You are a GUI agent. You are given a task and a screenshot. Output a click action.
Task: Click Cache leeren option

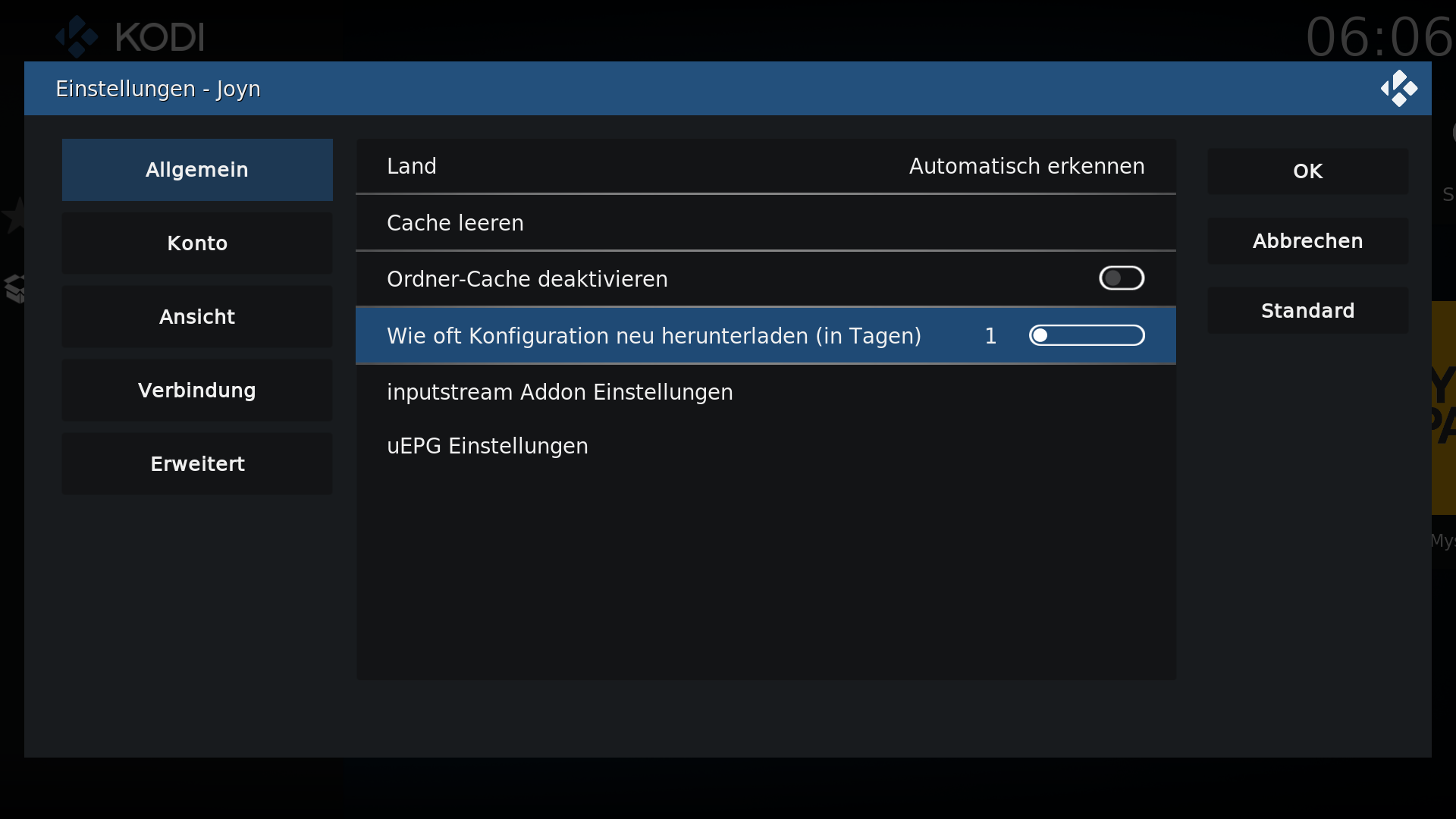(766, 223)
